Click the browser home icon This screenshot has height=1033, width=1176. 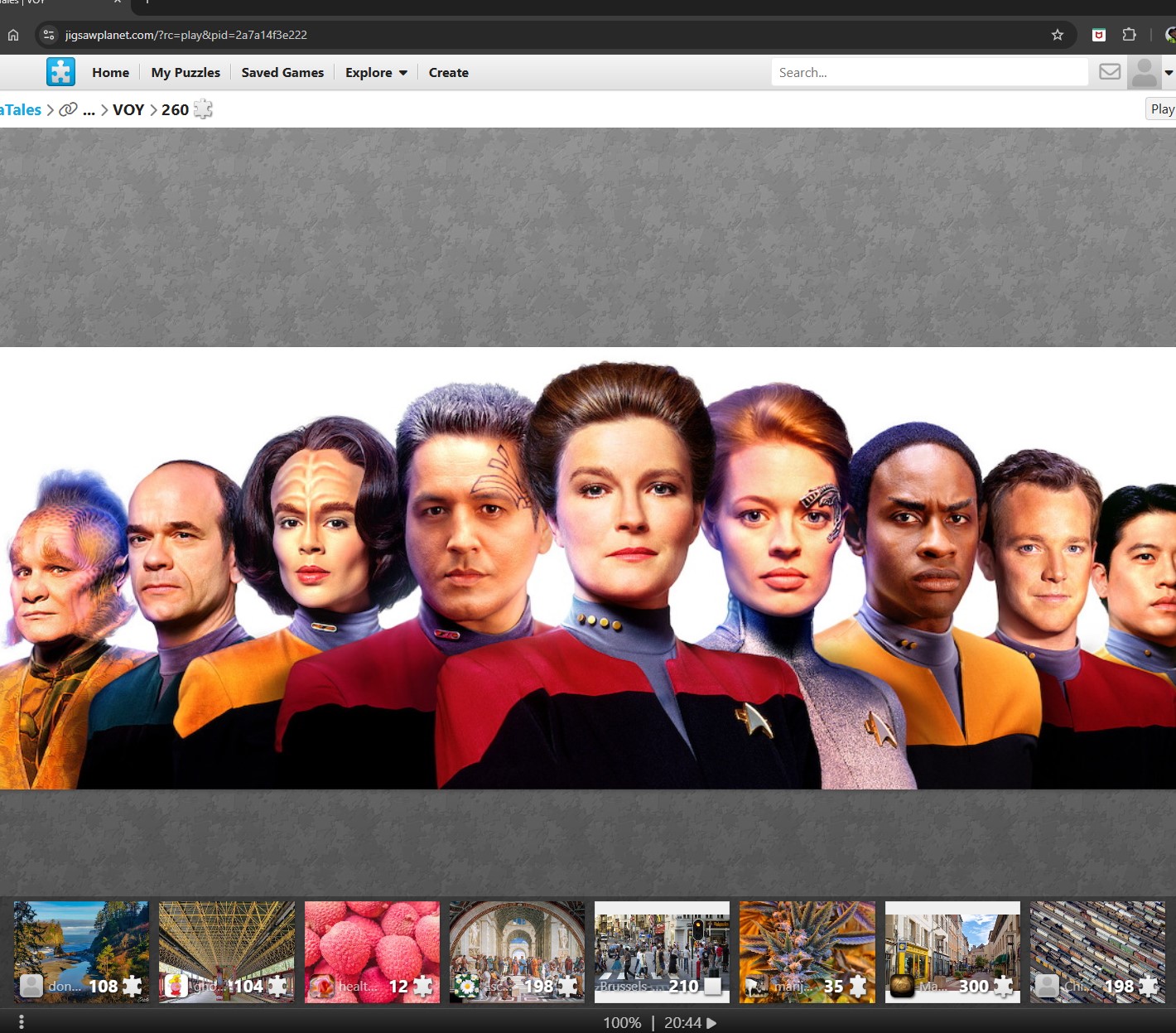[x=13, y=35]
